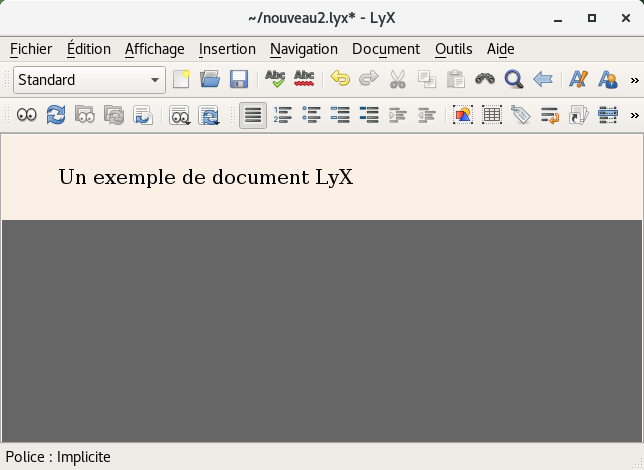Image resolution: width=644 pixels, height=470 pixels.
Task: Insert graphics shapes icon
Action: [x=463, y=115]
